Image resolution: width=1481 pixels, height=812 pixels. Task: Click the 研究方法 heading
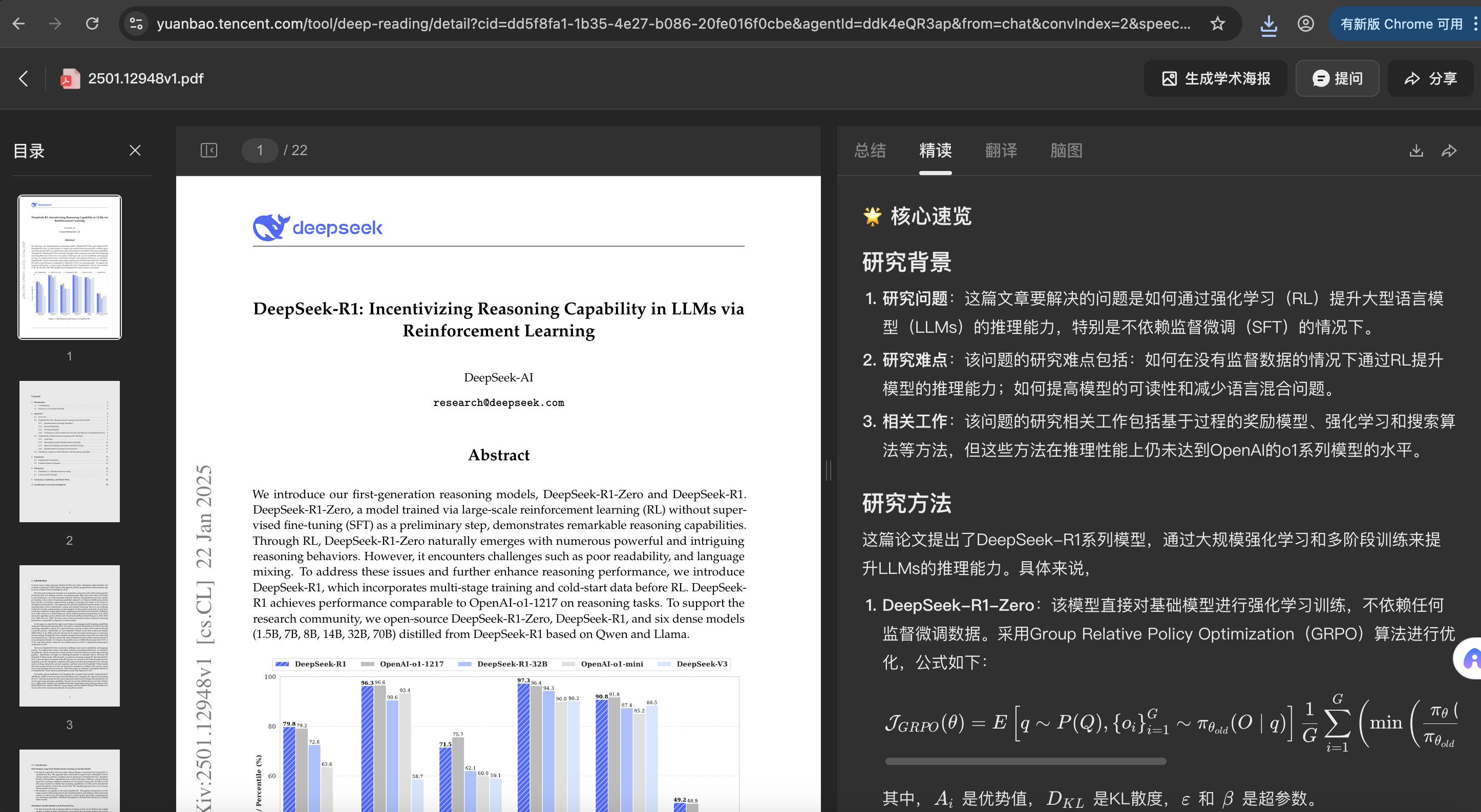tap(906, 503)
